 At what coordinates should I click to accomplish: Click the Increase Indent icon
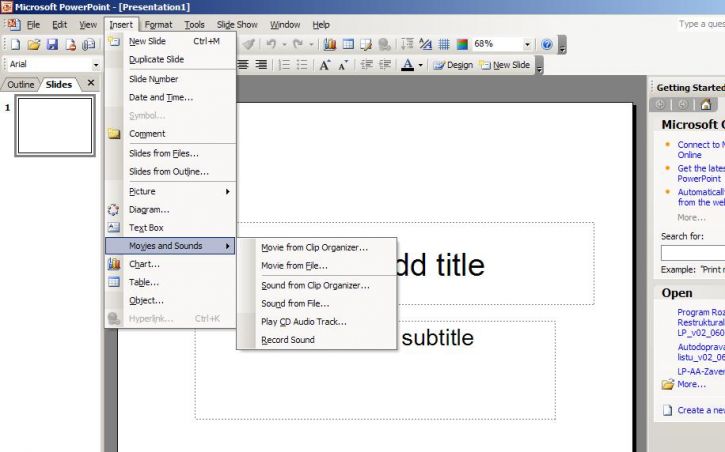point(385,65)
